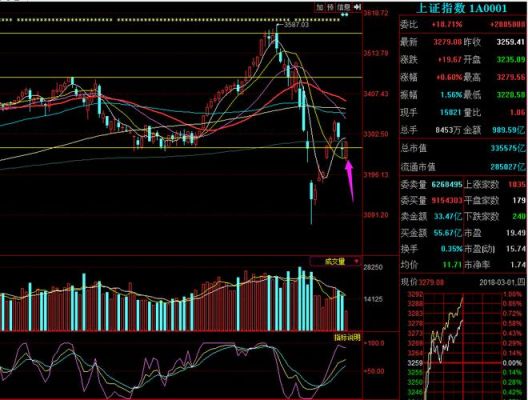This screenshot has height=400, width=528.
Task: Click the 上涨家数 1035 count
Action: [516, 185]
